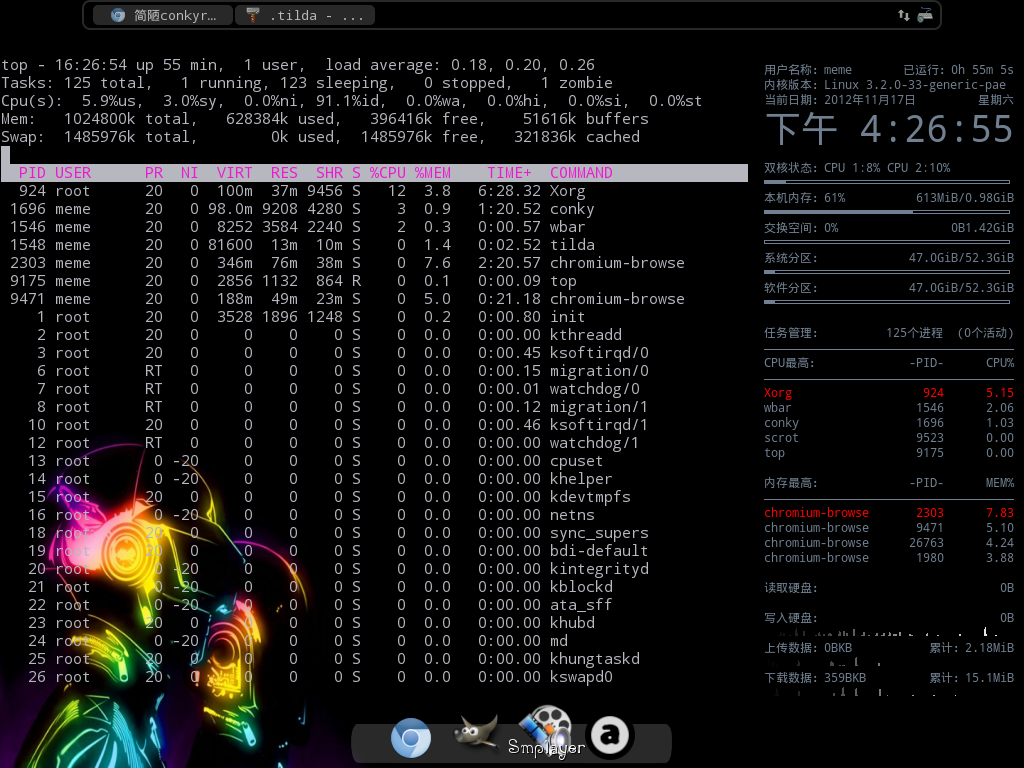Click the %MEM column header in top
This screenshot has width=1024, height=768.
pyautogui.click(x=432, y=173)
